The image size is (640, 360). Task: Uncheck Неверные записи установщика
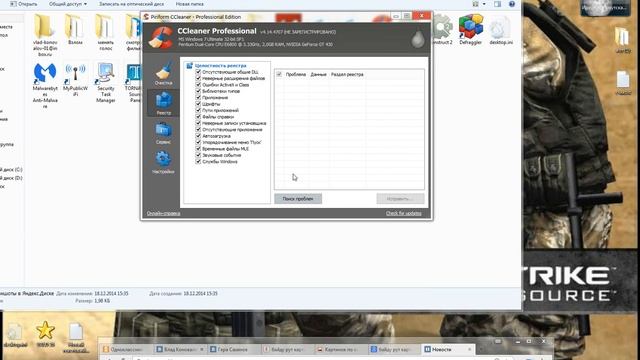point(198,123)
